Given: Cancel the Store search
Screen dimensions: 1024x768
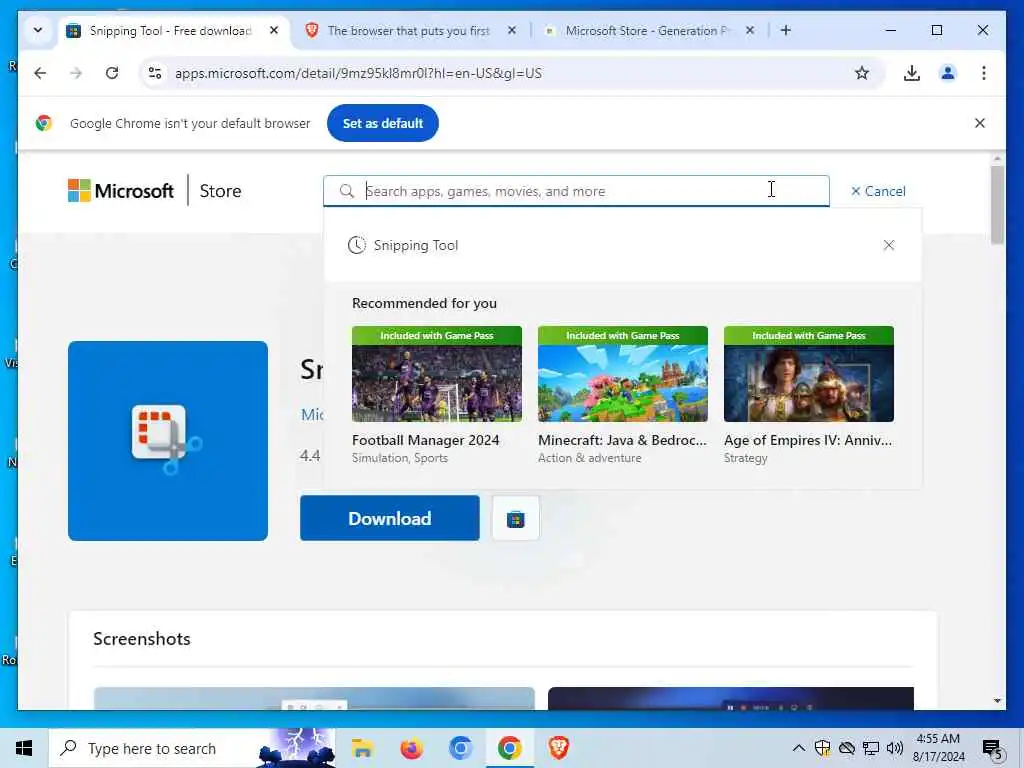Looking at the screenshot, I should (878, 191).
